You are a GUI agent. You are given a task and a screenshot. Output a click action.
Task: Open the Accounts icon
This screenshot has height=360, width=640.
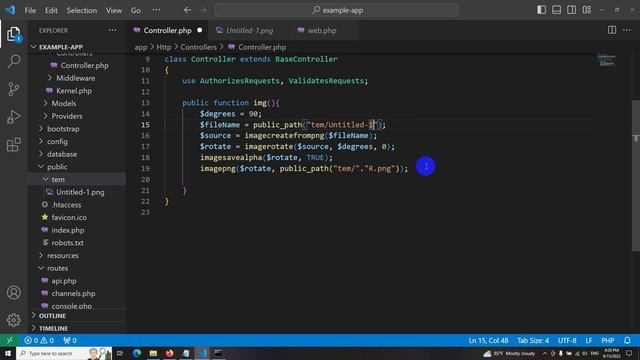click(x=13, y=293)
